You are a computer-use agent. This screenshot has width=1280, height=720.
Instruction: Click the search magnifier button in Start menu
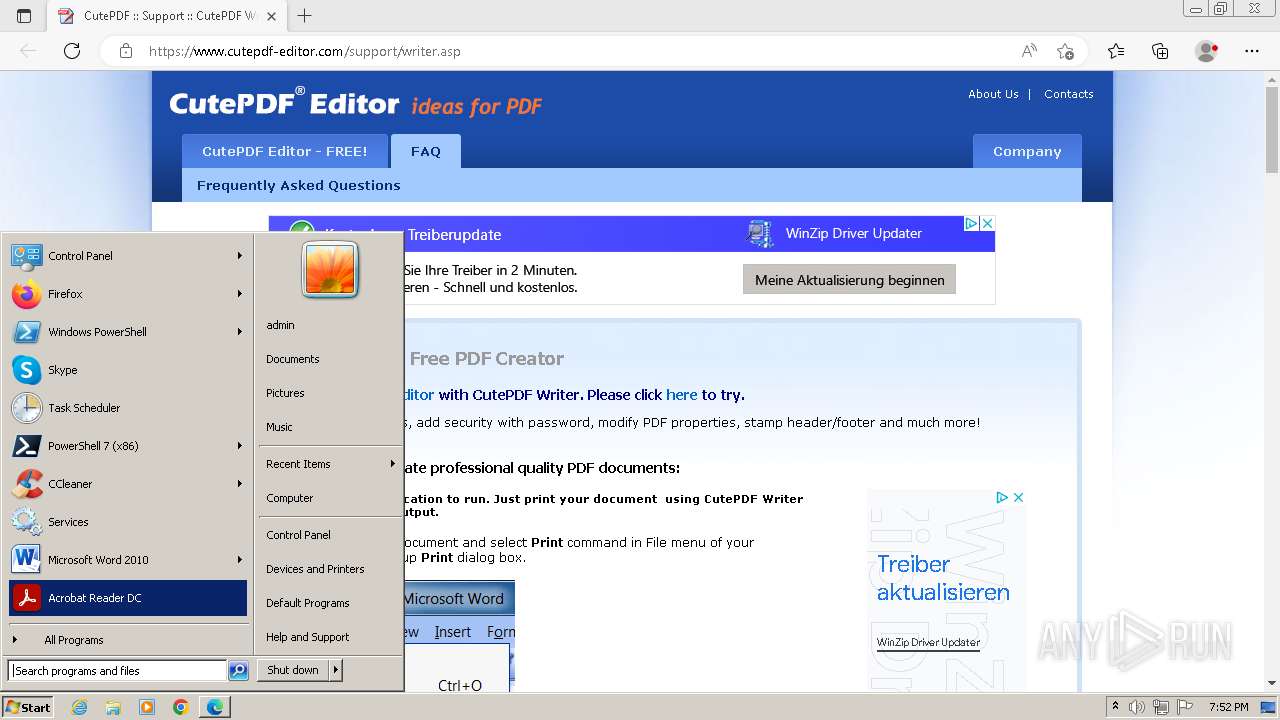click(238, 671)
